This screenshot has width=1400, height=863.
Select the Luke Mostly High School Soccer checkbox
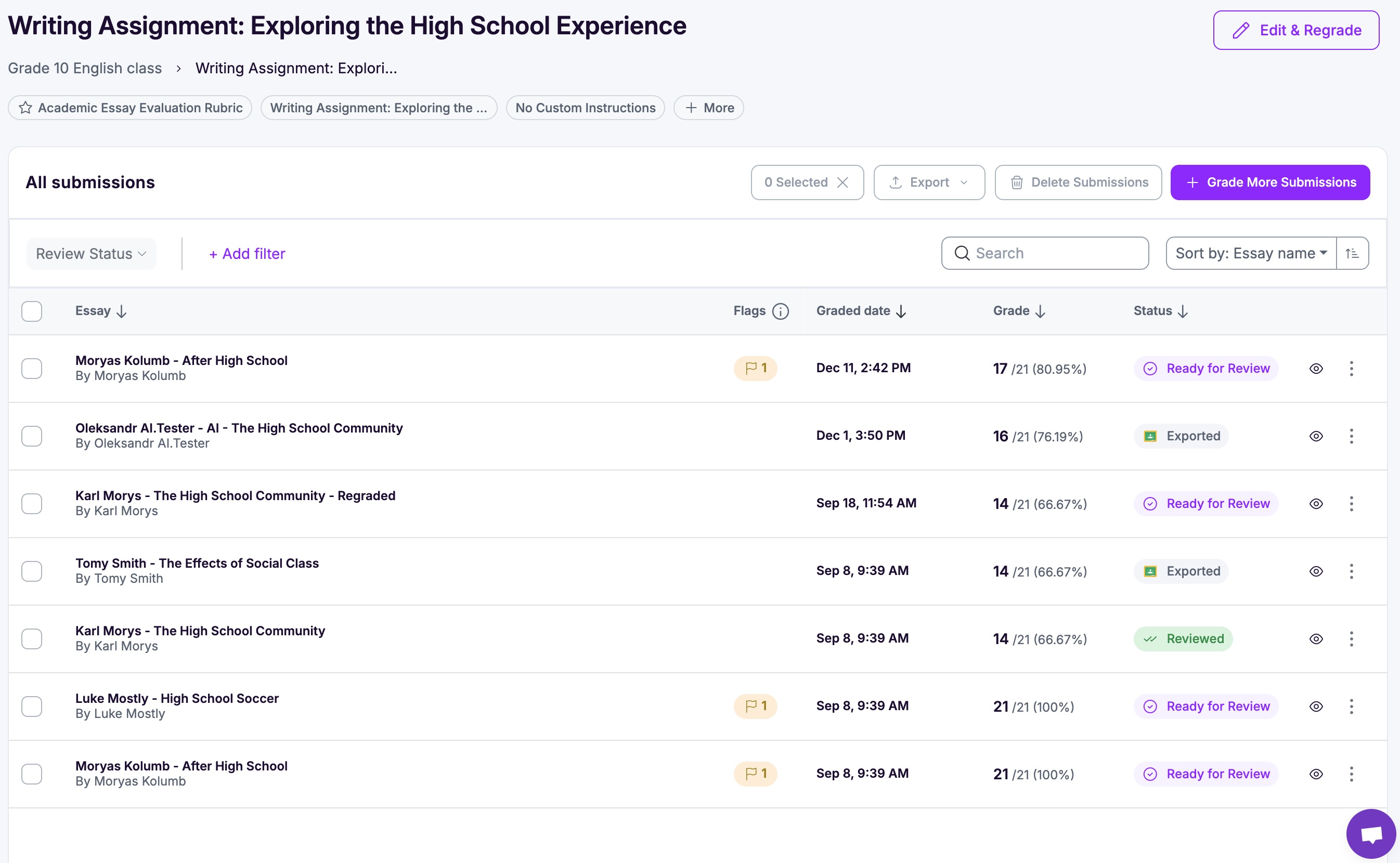tap(32, 707)
